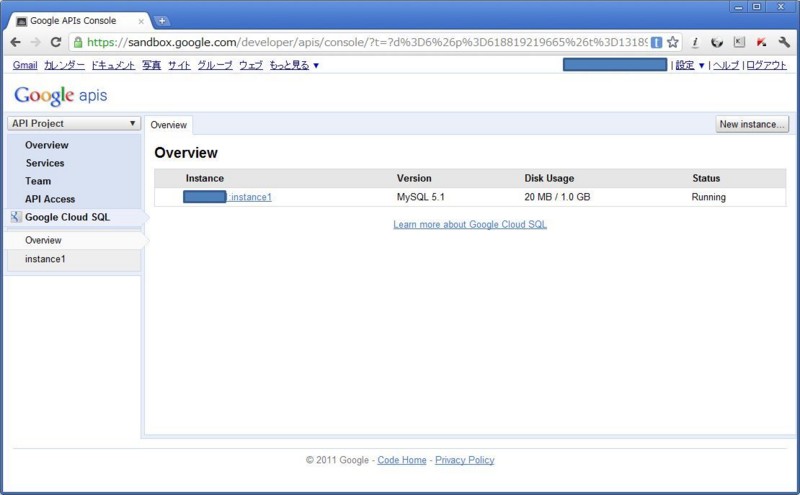
Task: Click the Running status cell
Action: [x=709, y=197]
